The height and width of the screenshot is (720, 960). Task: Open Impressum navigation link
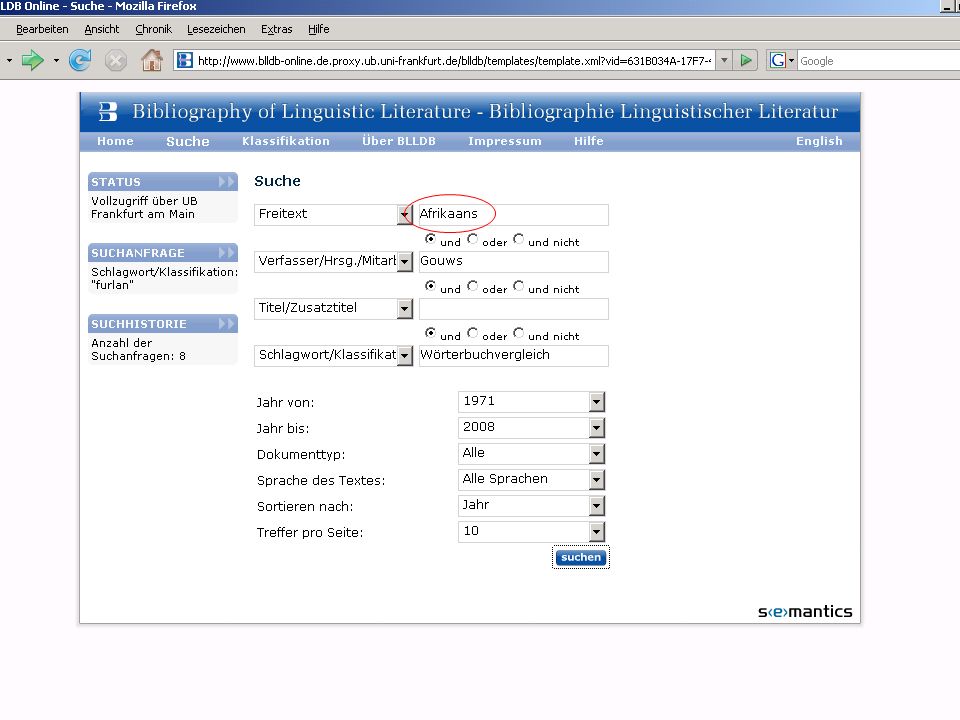(504, 141)
